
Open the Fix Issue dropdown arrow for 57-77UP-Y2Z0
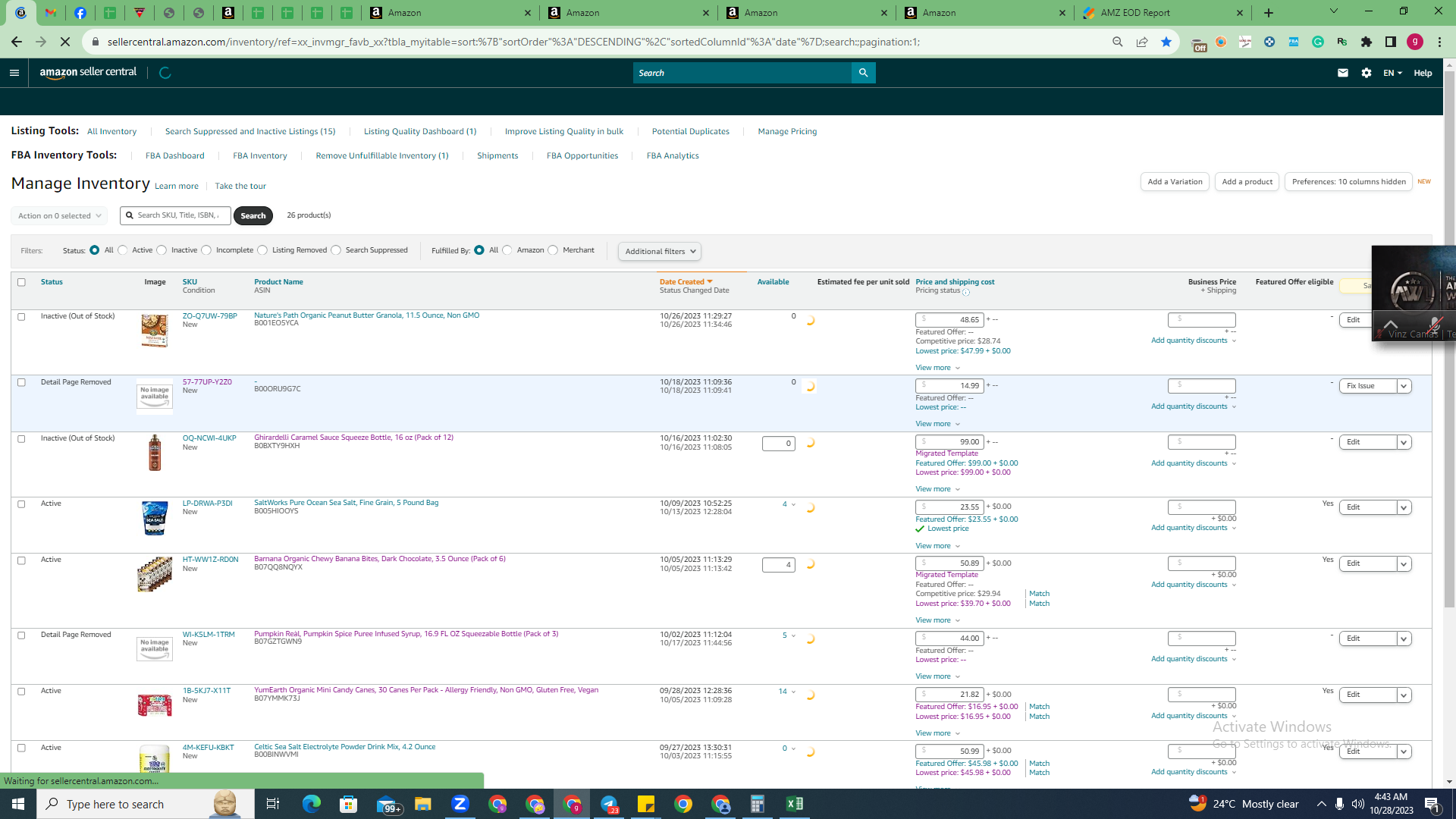point(1404,386)
